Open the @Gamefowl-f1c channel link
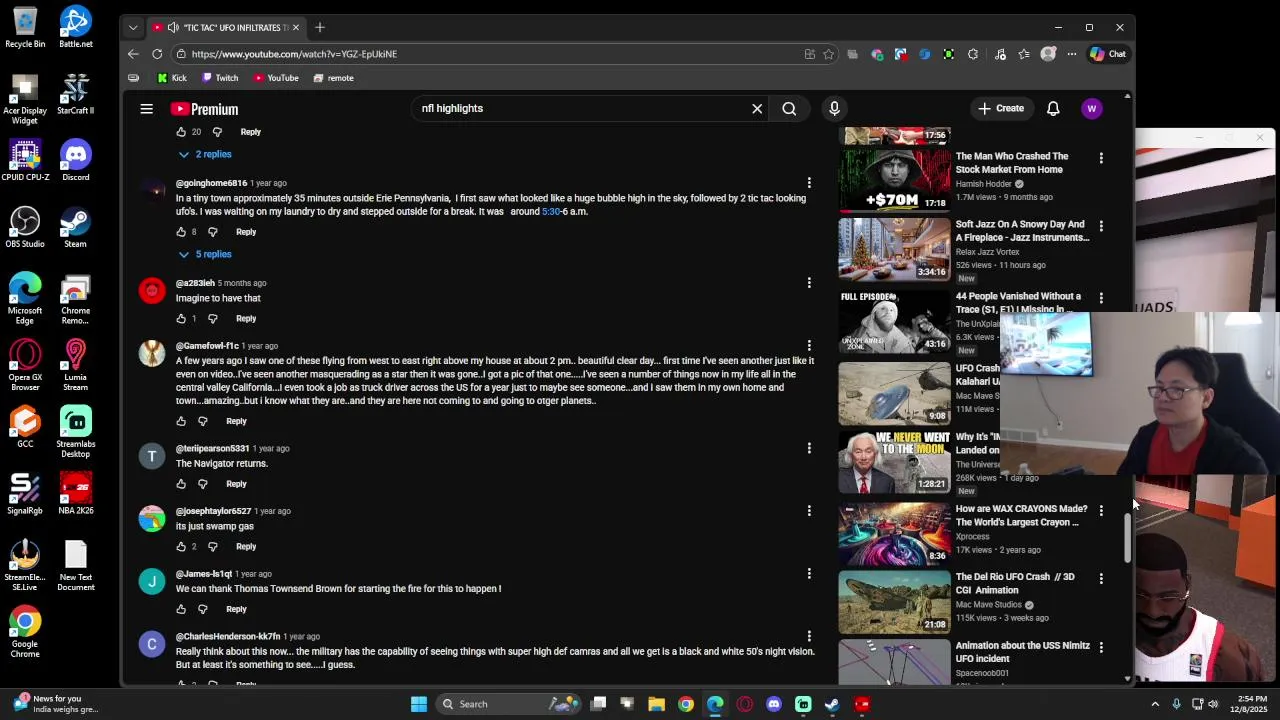 [207, 346]
